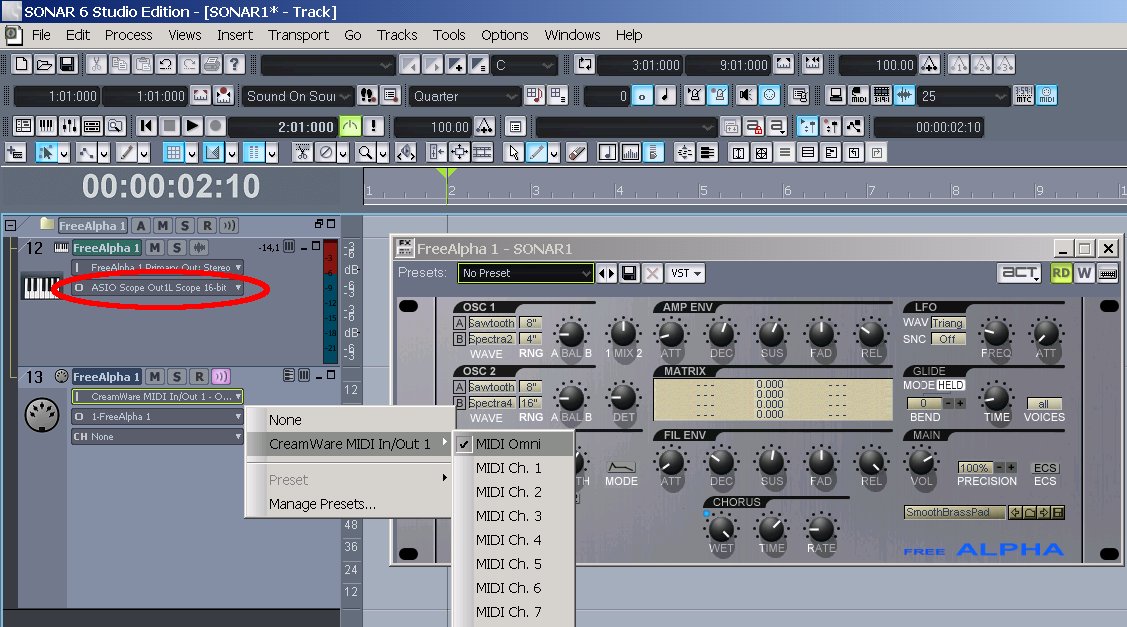The width and height of the screenshot is (1127, 627).
Task: Rewind to the start of the project
Action: (147, 127)
